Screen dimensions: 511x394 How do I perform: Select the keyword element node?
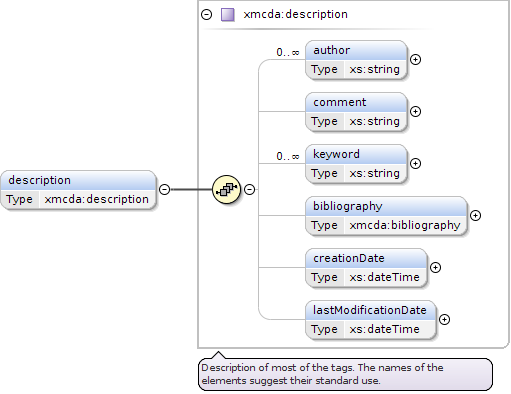point(356,164)
